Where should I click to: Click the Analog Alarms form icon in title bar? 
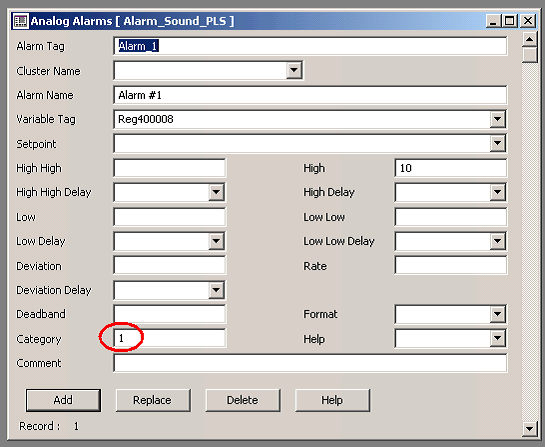tap(21, 22)
